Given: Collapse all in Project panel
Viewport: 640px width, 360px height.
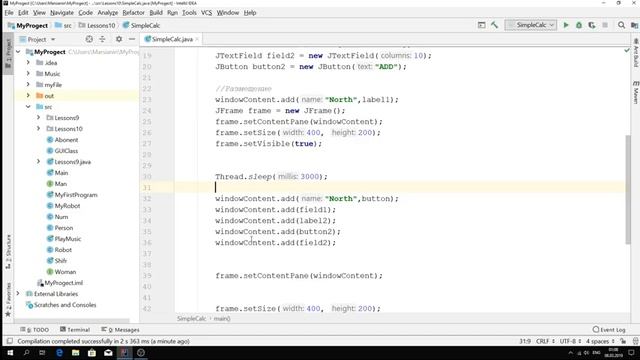Looking at the screenshot, I should pyautogui.click(x=102, y=39).
